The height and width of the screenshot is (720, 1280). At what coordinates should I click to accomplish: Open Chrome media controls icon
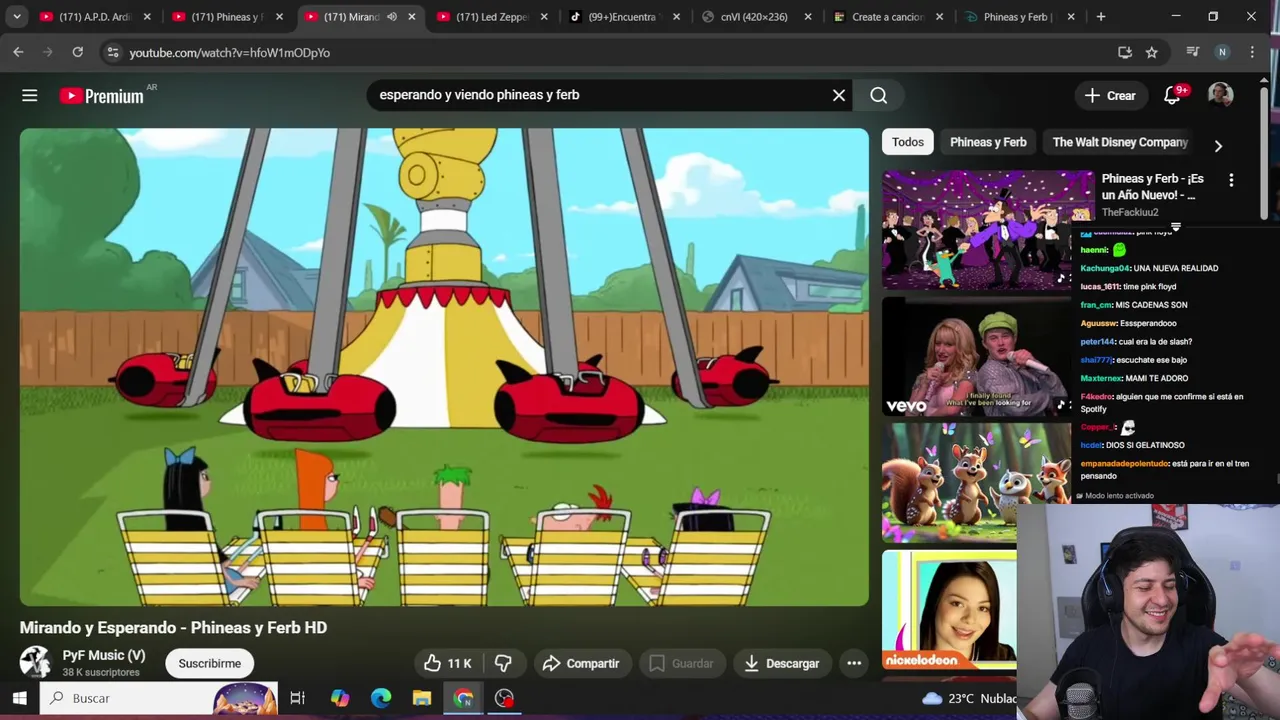click(1192, 52)
